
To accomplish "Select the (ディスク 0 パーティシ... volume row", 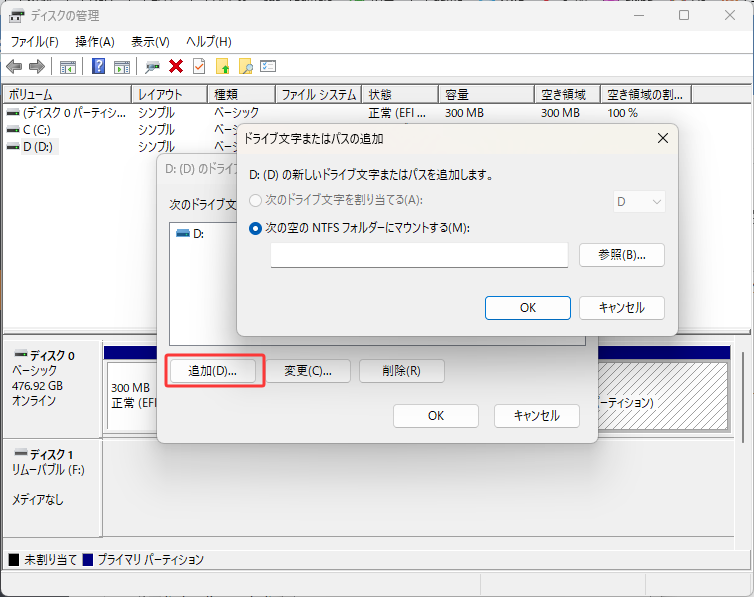I will coord(67,113).
